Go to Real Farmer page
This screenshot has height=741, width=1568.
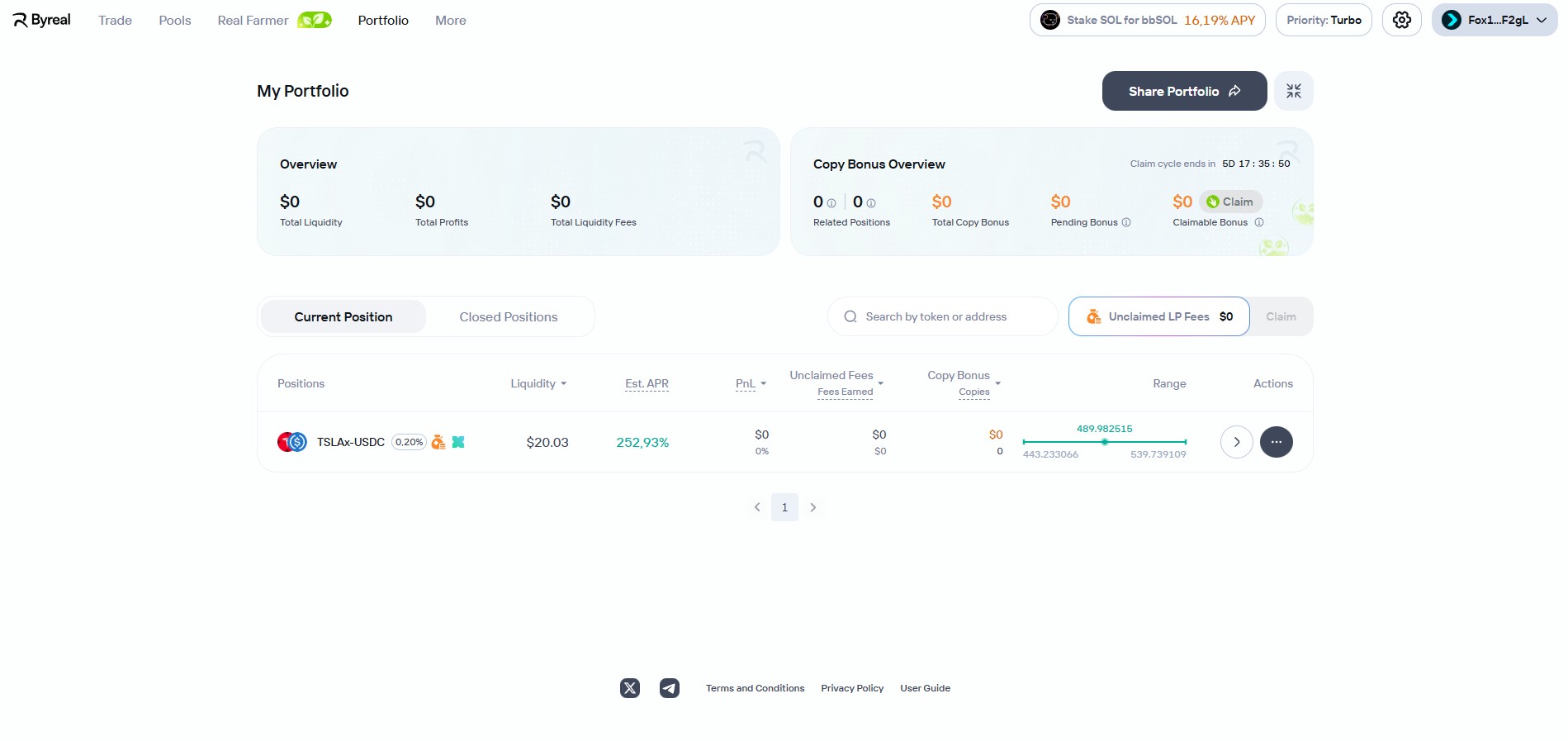(x=253, y=21)
